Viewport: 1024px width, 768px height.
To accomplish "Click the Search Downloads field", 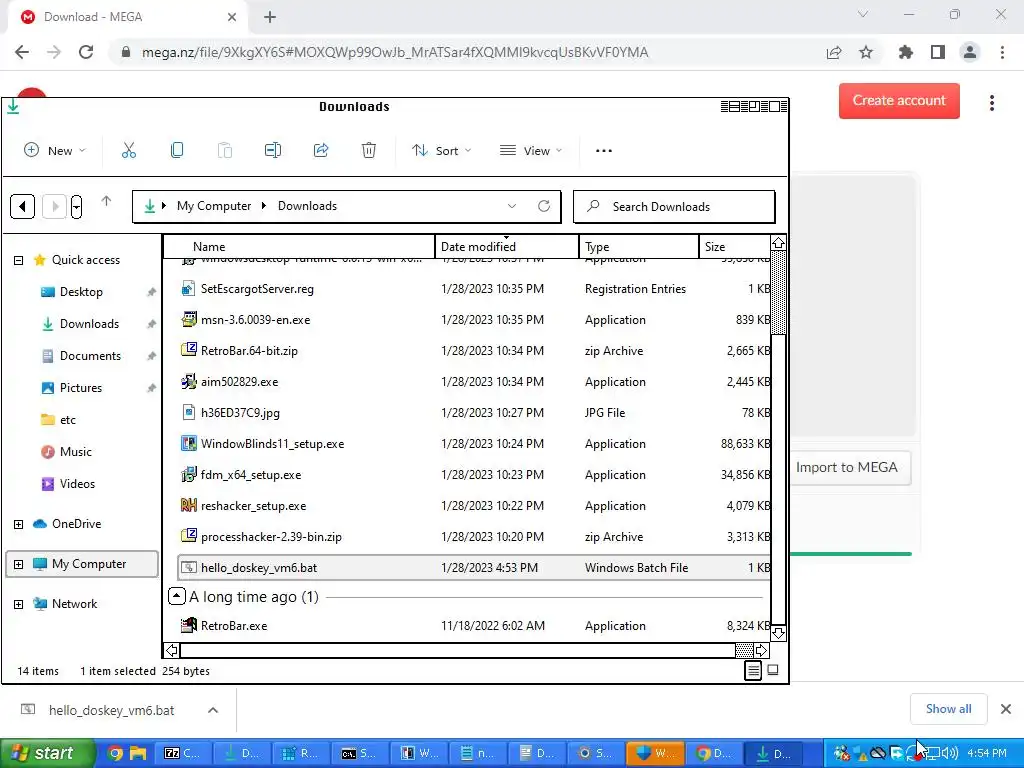I will (674, 206).
